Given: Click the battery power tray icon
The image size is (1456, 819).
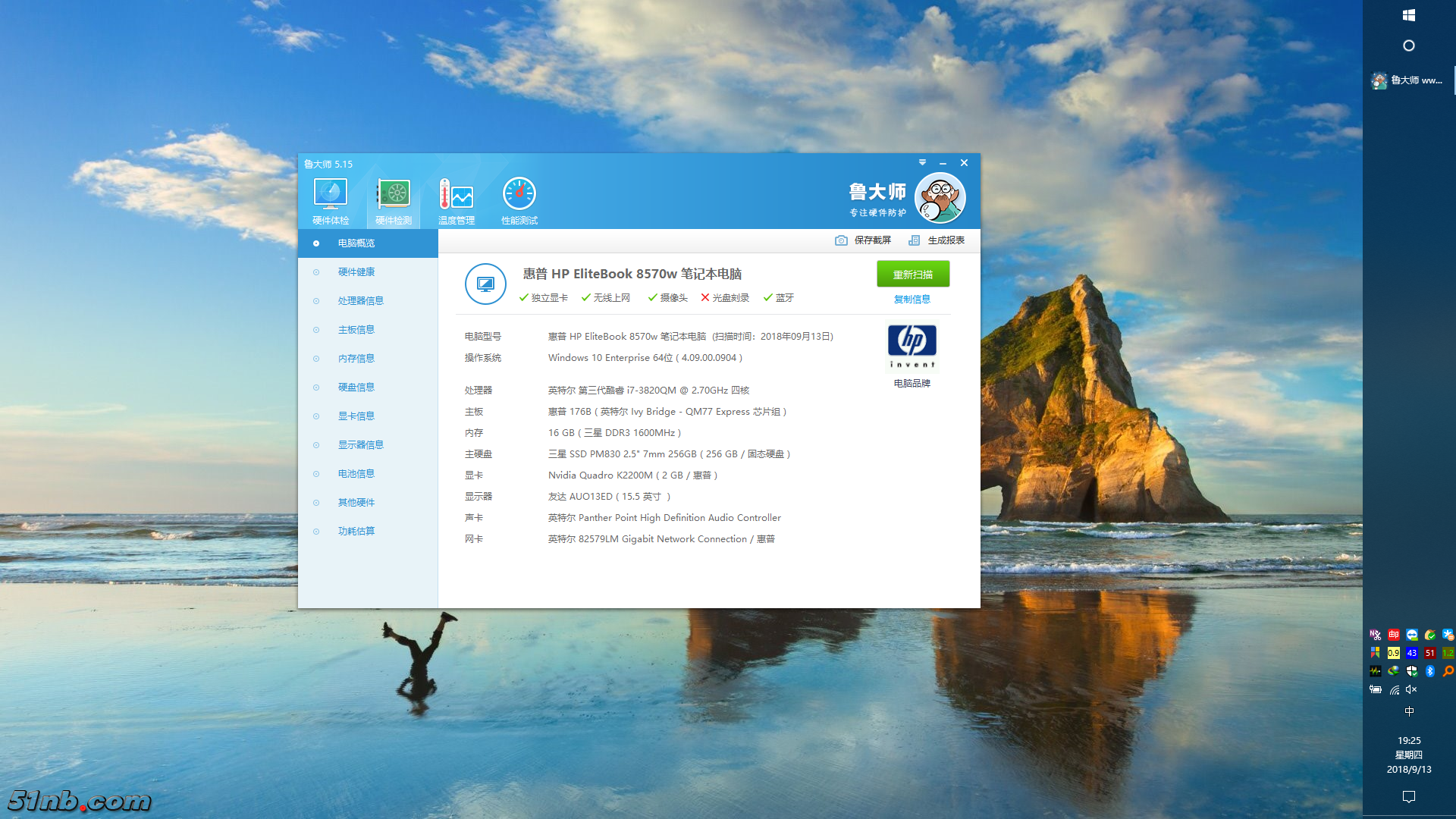Looking at the screenshot, I should pos(1376,689).
